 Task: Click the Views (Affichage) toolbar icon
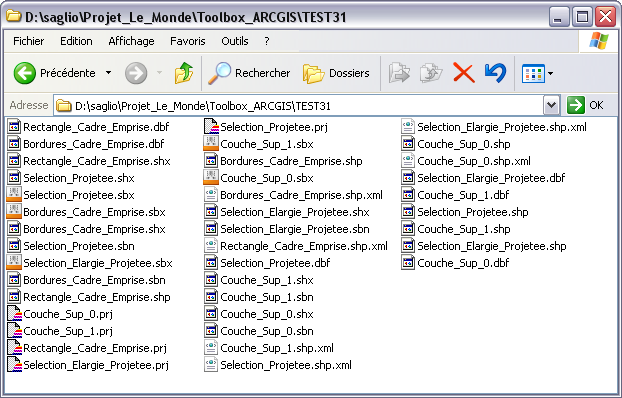(x=533, y=73)
